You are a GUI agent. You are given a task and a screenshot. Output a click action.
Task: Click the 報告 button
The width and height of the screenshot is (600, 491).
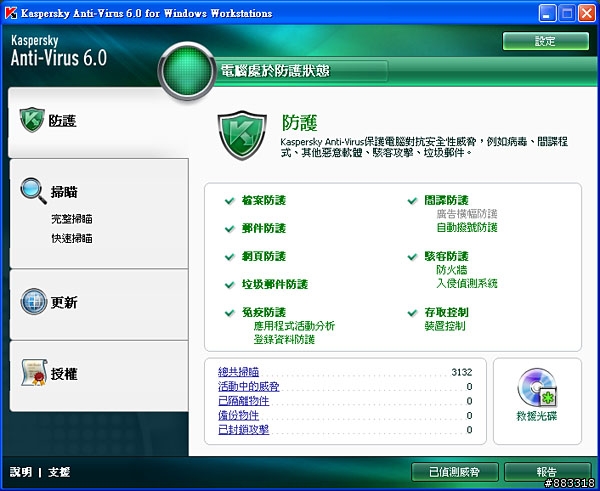tap(548, 472)
